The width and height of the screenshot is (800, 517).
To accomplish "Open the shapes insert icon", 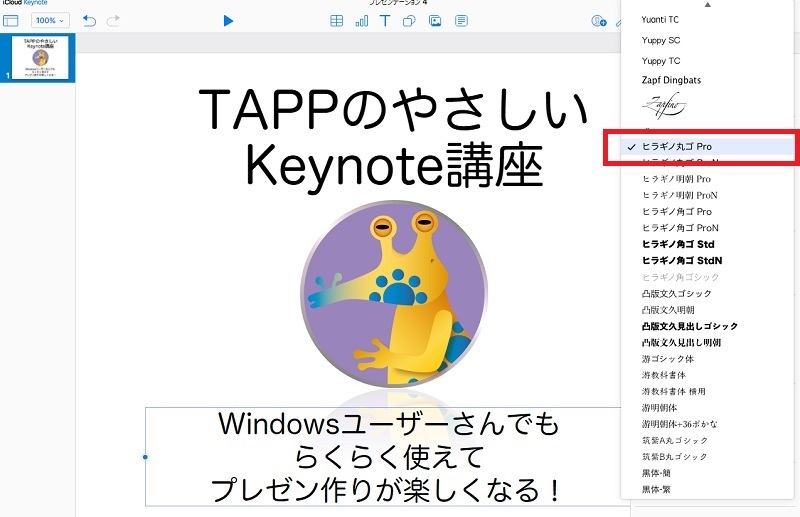I will coord(409,20).
